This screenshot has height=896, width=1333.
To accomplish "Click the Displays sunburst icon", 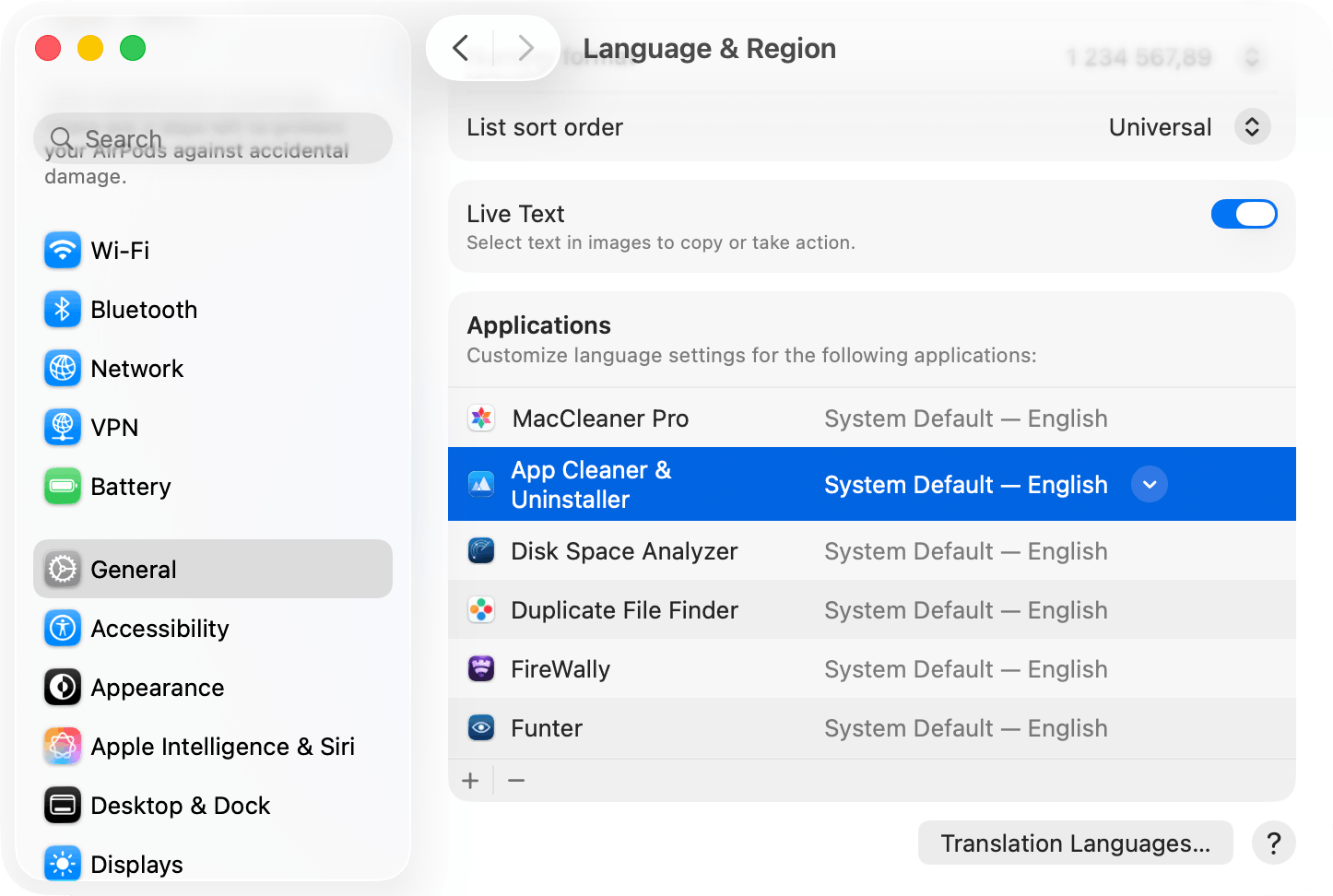I will [x=62, y=864].
